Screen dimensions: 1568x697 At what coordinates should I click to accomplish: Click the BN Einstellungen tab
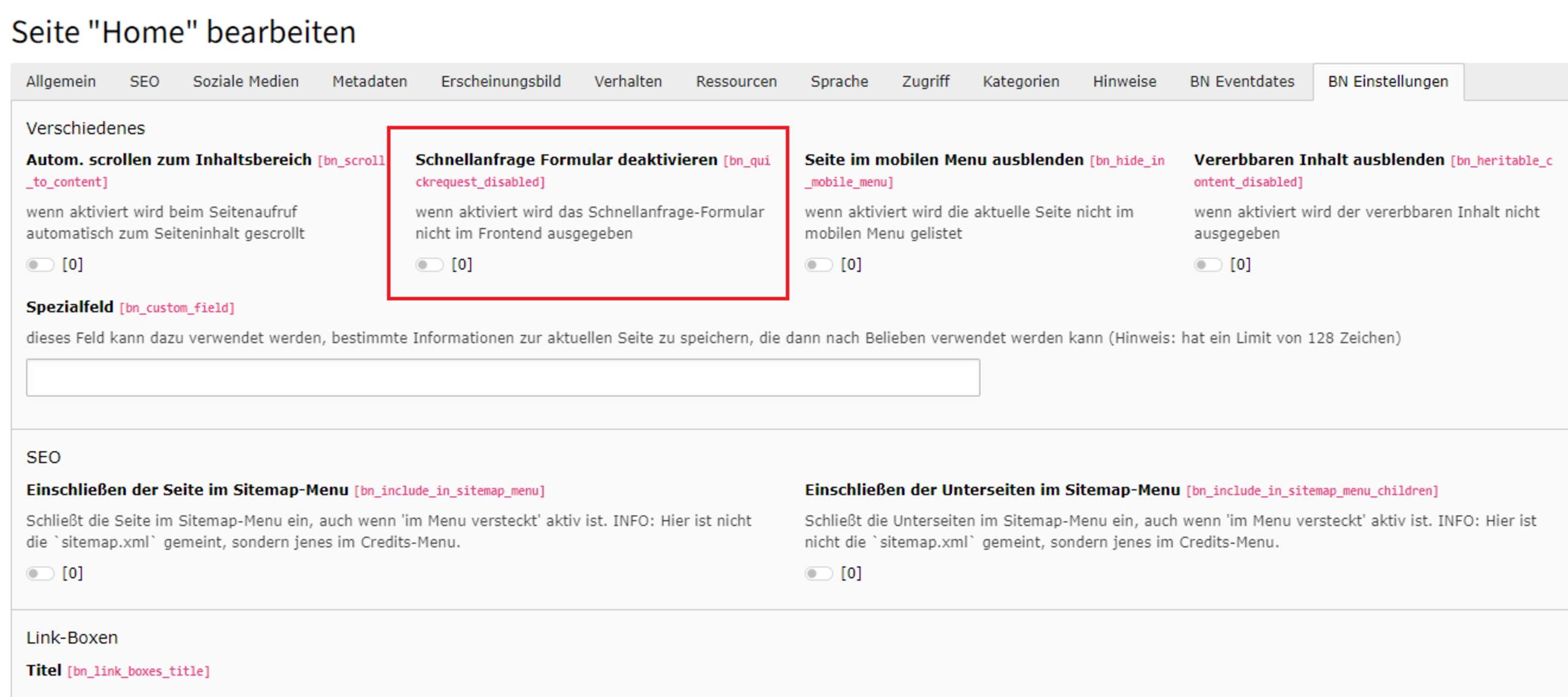[1388, 81]
